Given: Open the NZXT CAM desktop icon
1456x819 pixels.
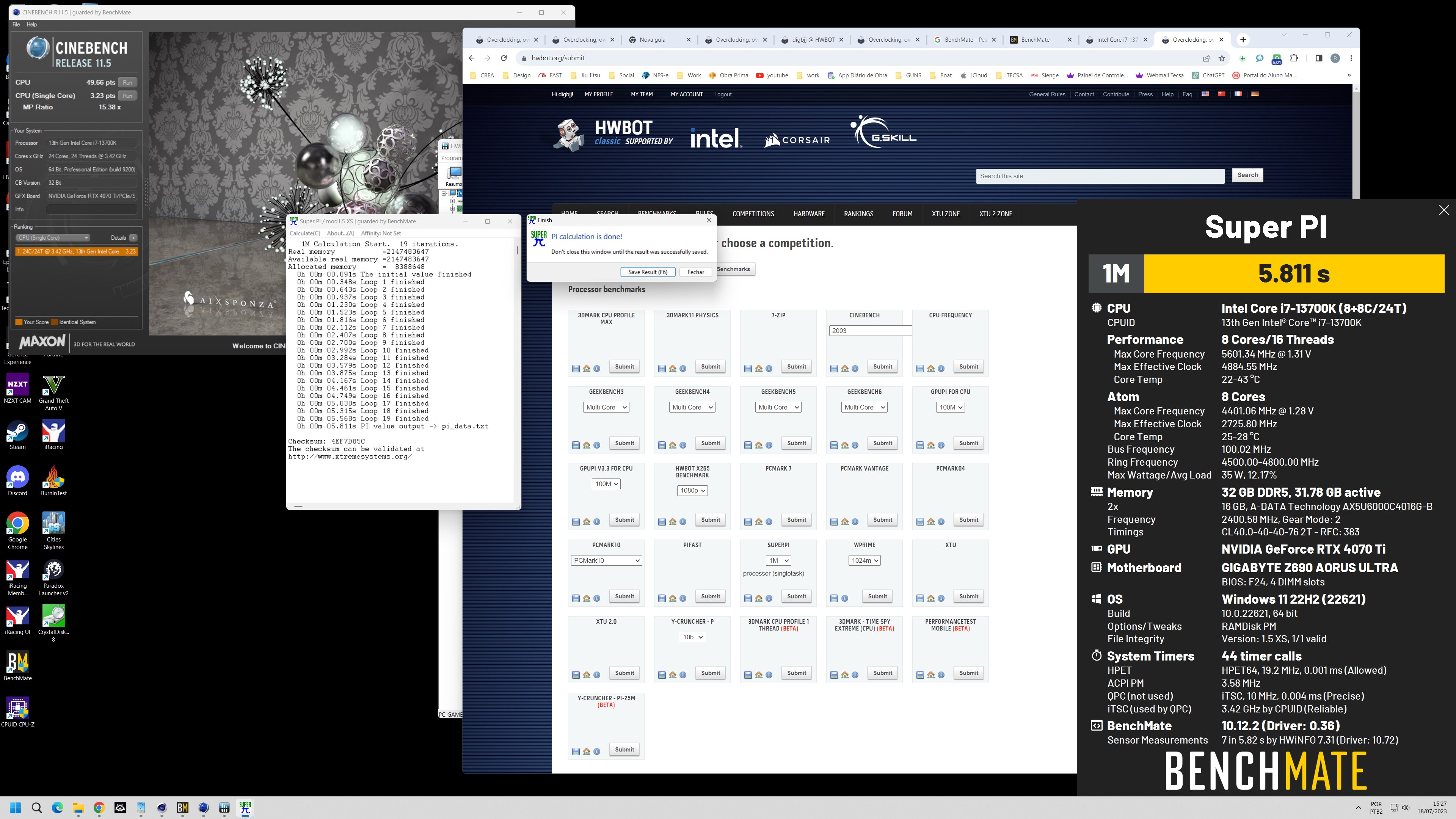Looking at the screenshot, I should click(17, 389).
